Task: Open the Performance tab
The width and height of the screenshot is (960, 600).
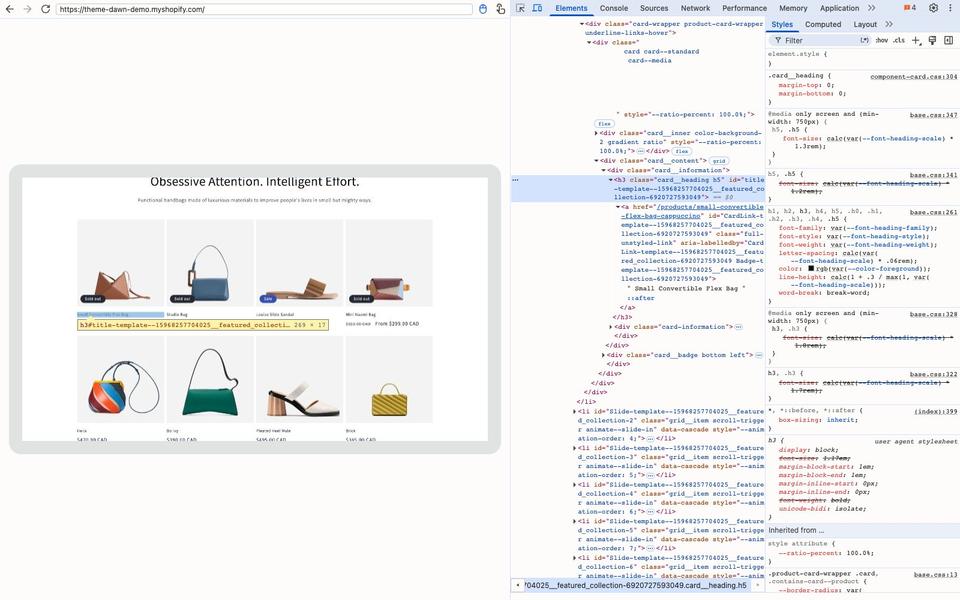Action: tap(744, 8)
